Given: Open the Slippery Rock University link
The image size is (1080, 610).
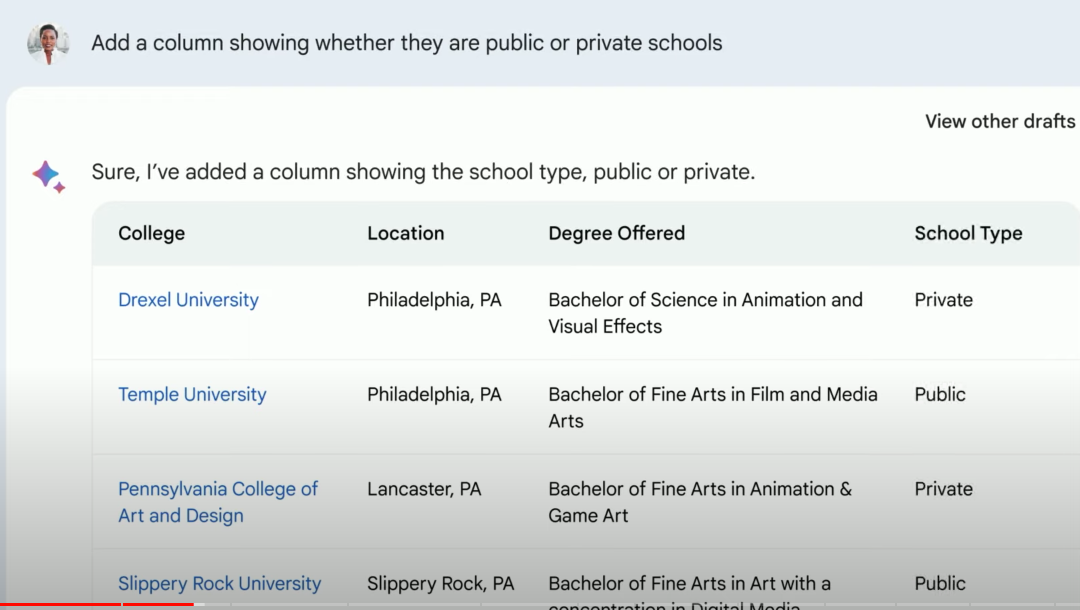Looking at the screenshot, I should (219, 583).
